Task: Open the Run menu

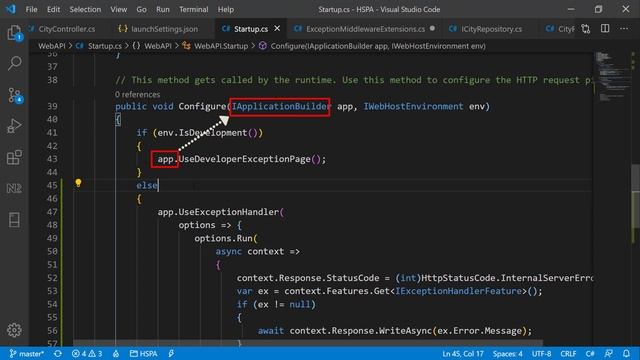Action: coord(162,9)
